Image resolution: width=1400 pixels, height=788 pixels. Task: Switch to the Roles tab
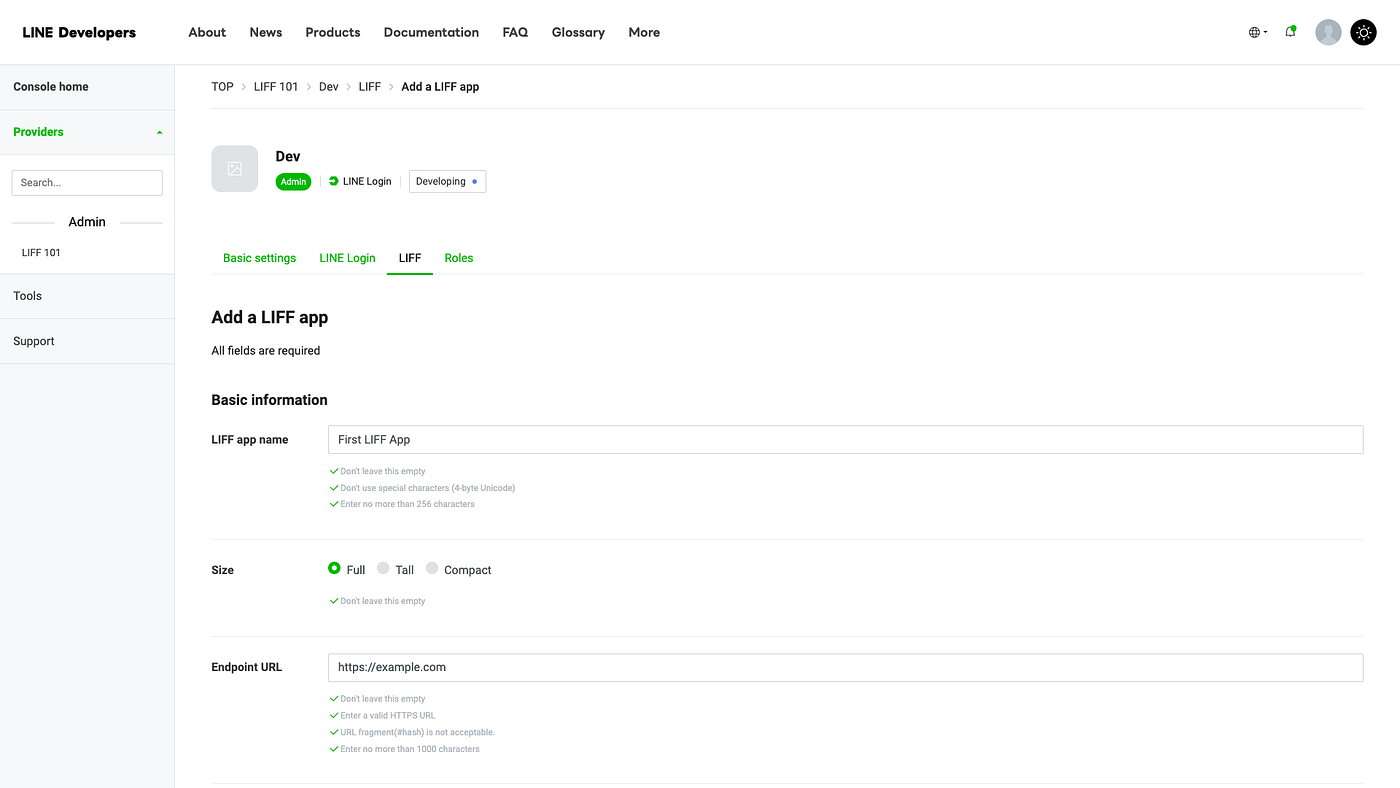[459, 258]
